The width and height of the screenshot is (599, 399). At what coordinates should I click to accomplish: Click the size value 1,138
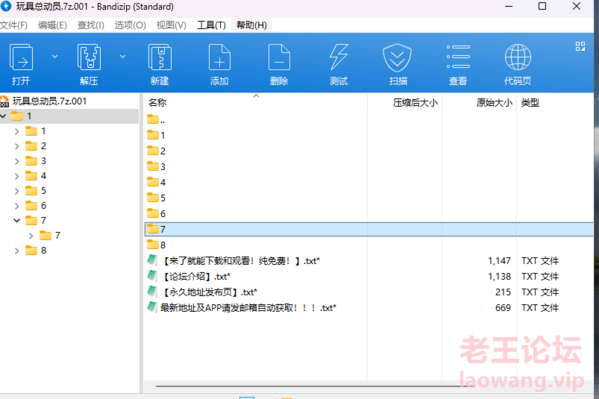[x=499, y=277]
